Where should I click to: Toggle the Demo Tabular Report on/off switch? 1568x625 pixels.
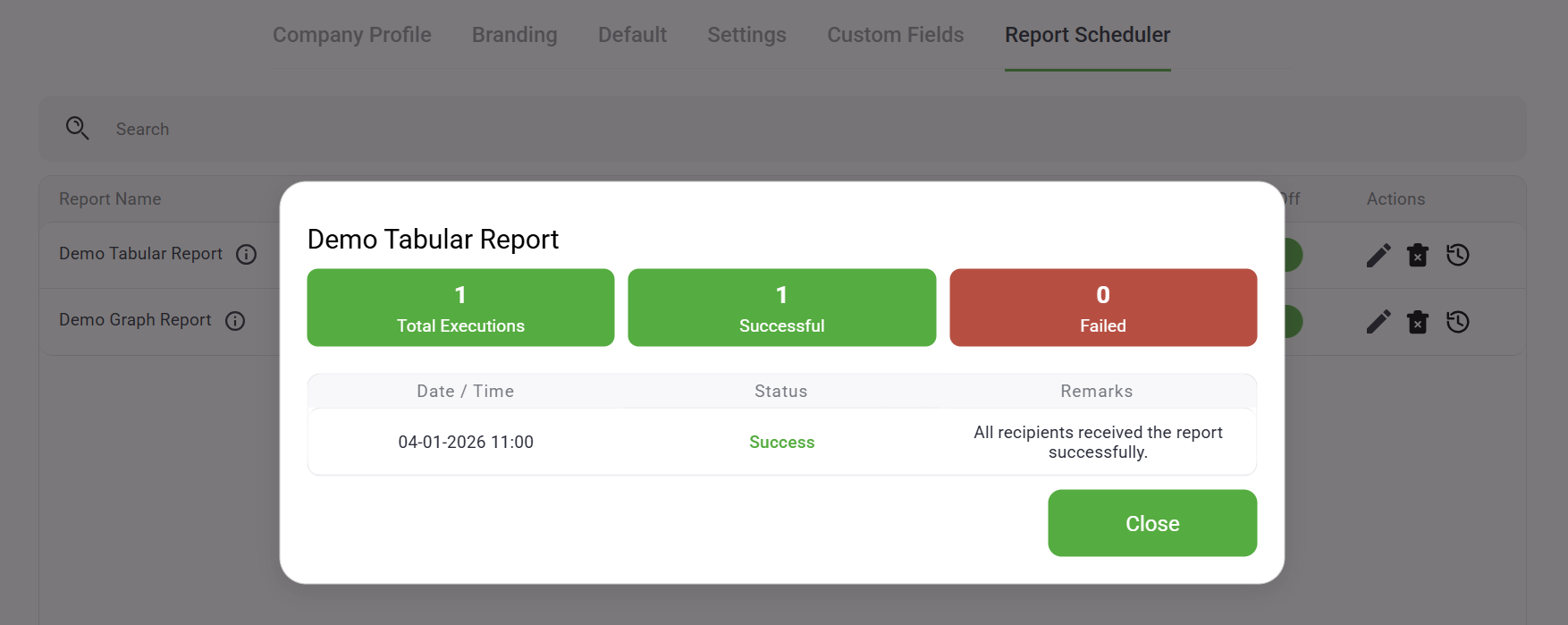pyautogui.click(x=1293, y=256)
